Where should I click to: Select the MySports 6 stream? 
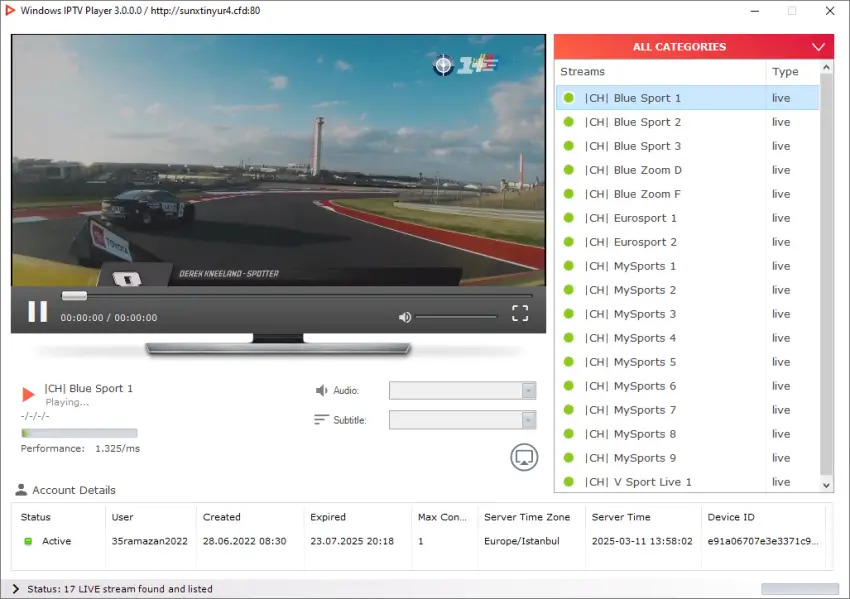(687, 386)
